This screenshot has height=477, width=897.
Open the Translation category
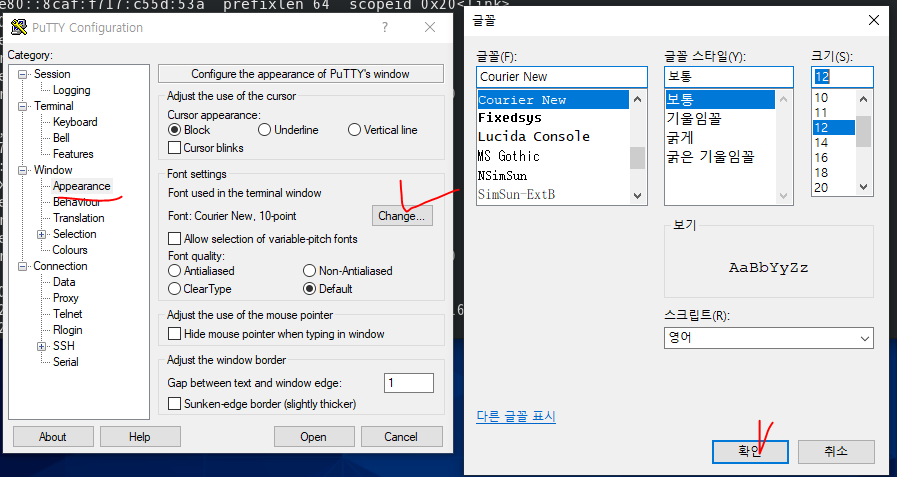(x=79, y=218)
